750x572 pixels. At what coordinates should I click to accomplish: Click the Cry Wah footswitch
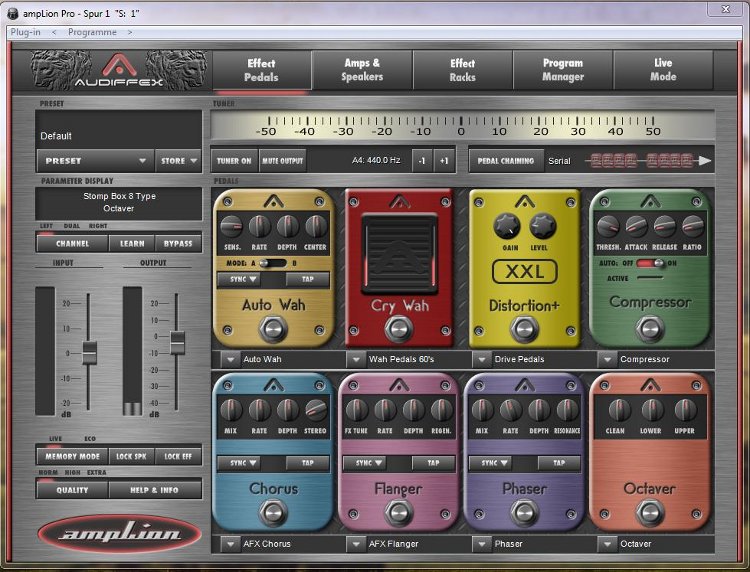[x=399, y=329]
